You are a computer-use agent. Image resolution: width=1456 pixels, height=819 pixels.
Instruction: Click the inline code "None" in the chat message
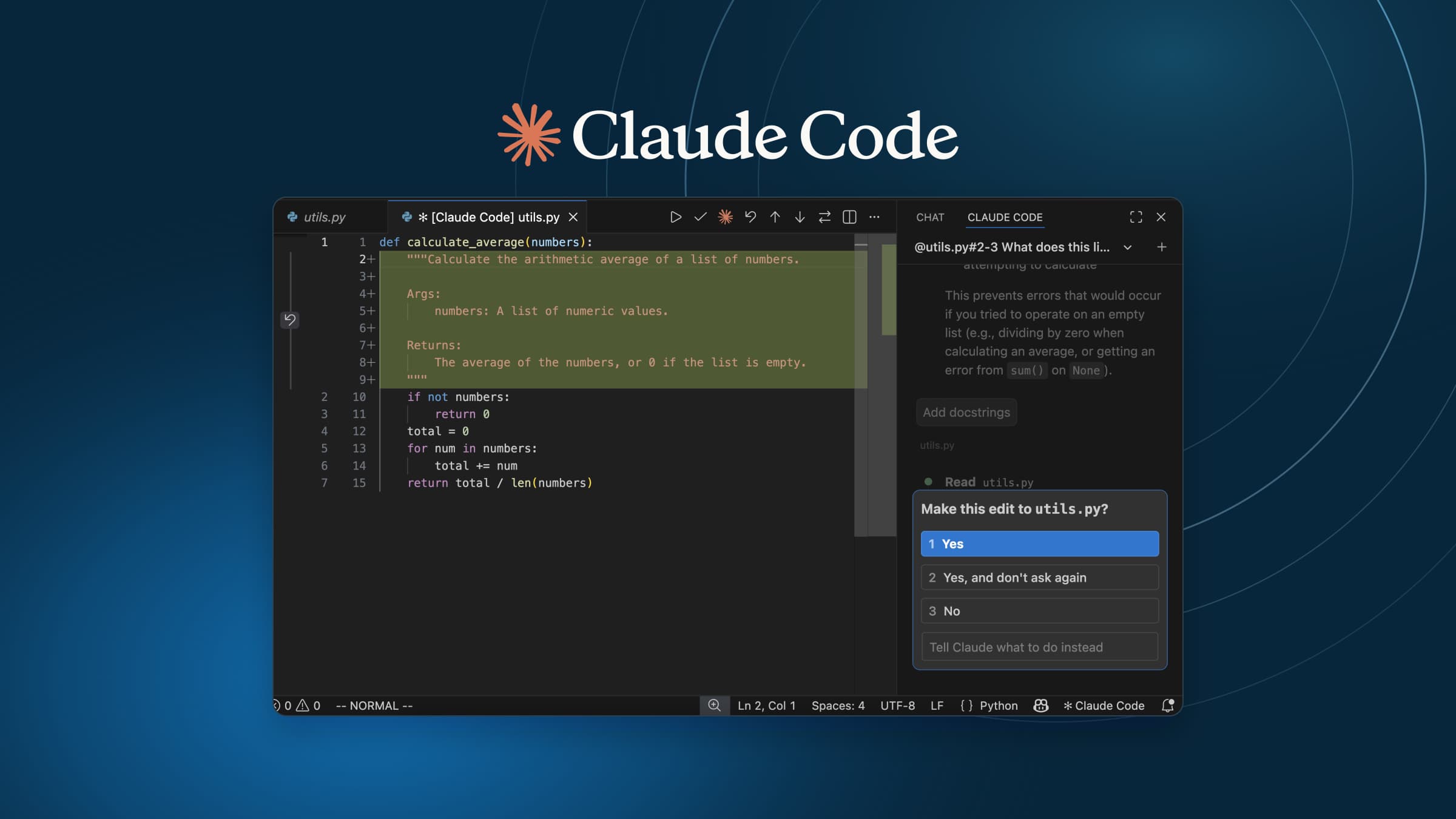[x=1085, y=371]
